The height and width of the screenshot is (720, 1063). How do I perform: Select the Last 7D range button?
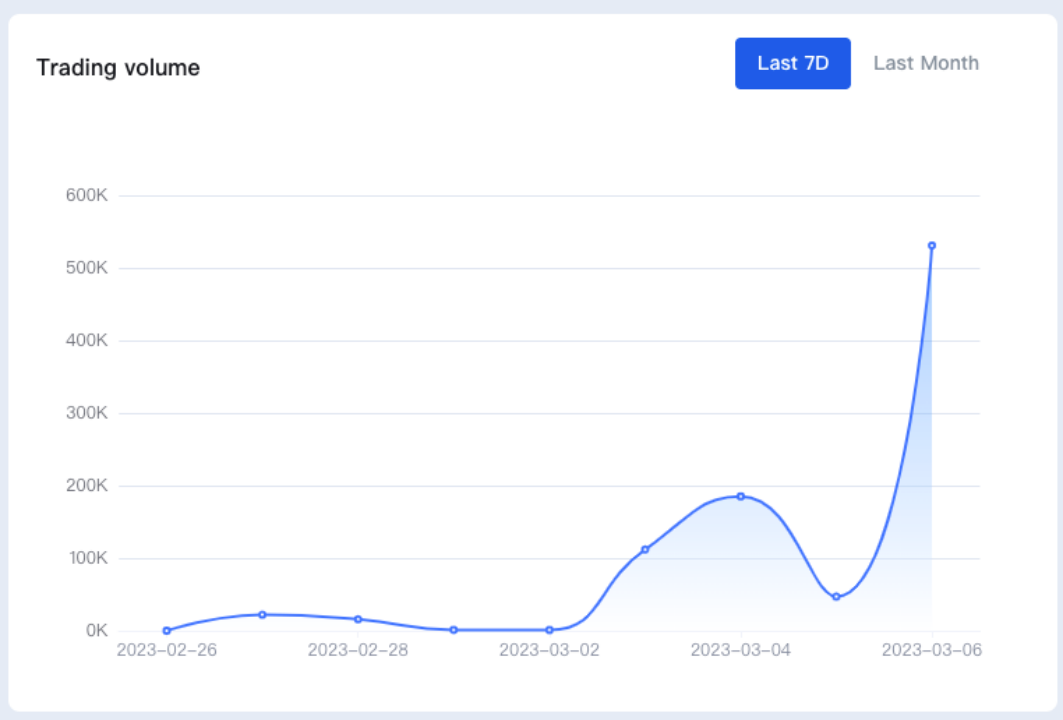793,63
